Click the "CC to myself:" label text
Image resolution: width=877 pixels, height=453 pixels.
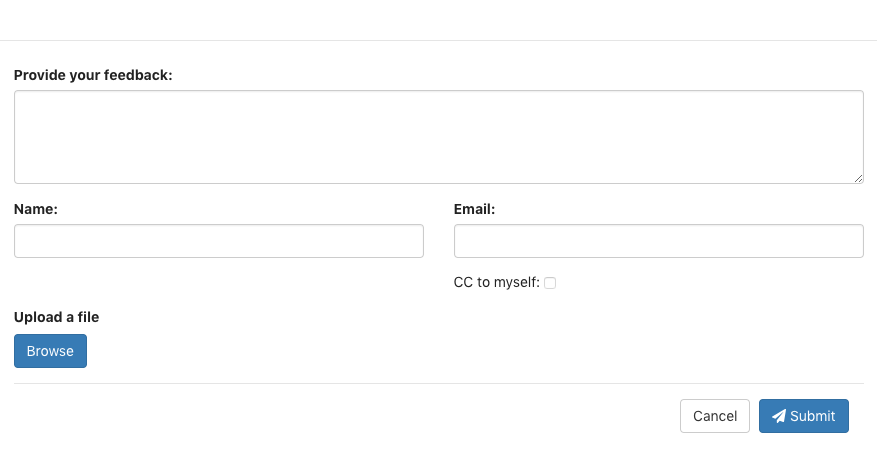(x=496, y=283)
